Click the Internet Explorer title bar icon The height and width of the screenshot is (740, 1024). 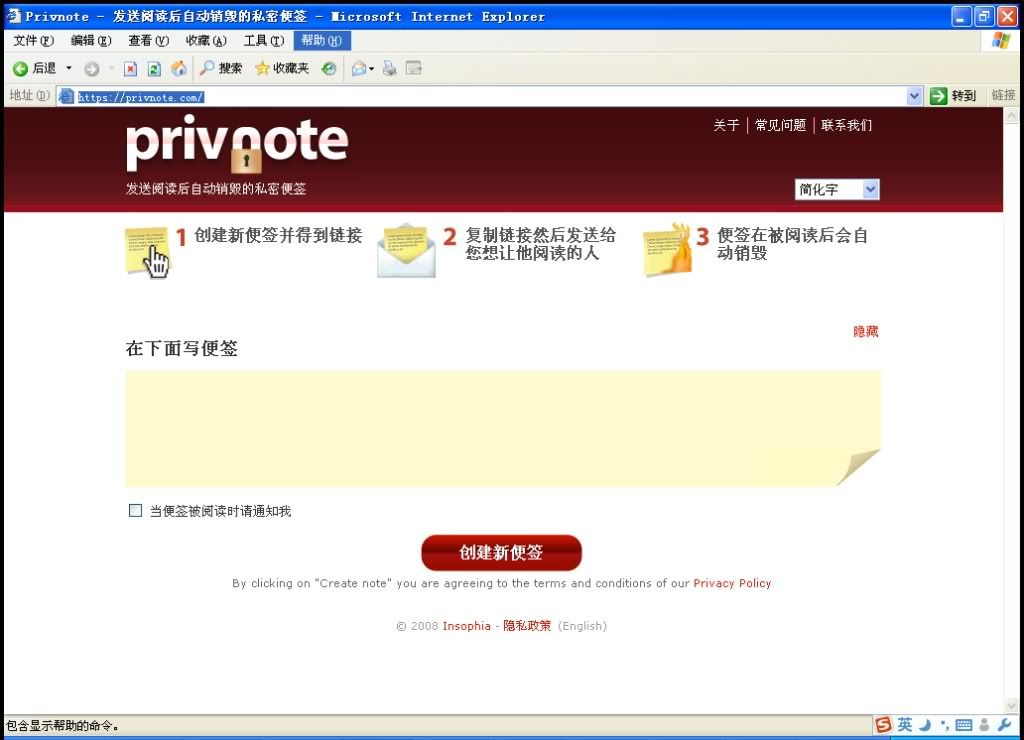(14, 16)
